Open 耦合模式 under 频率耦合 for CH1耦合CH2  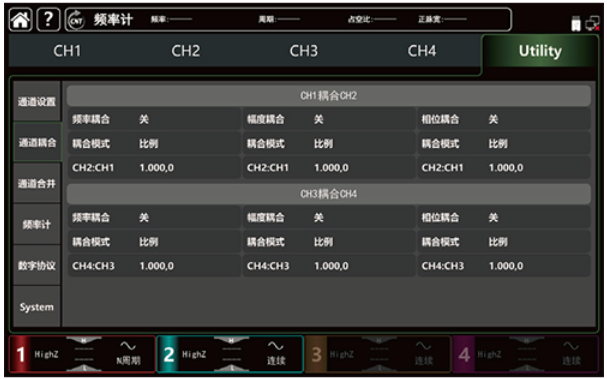point(154,144)
